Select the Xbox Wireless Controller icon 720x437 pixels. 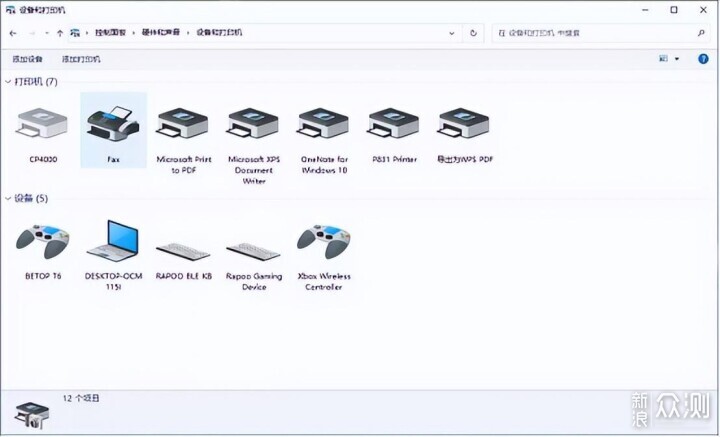pyautogui.click(x=324, y=242)
